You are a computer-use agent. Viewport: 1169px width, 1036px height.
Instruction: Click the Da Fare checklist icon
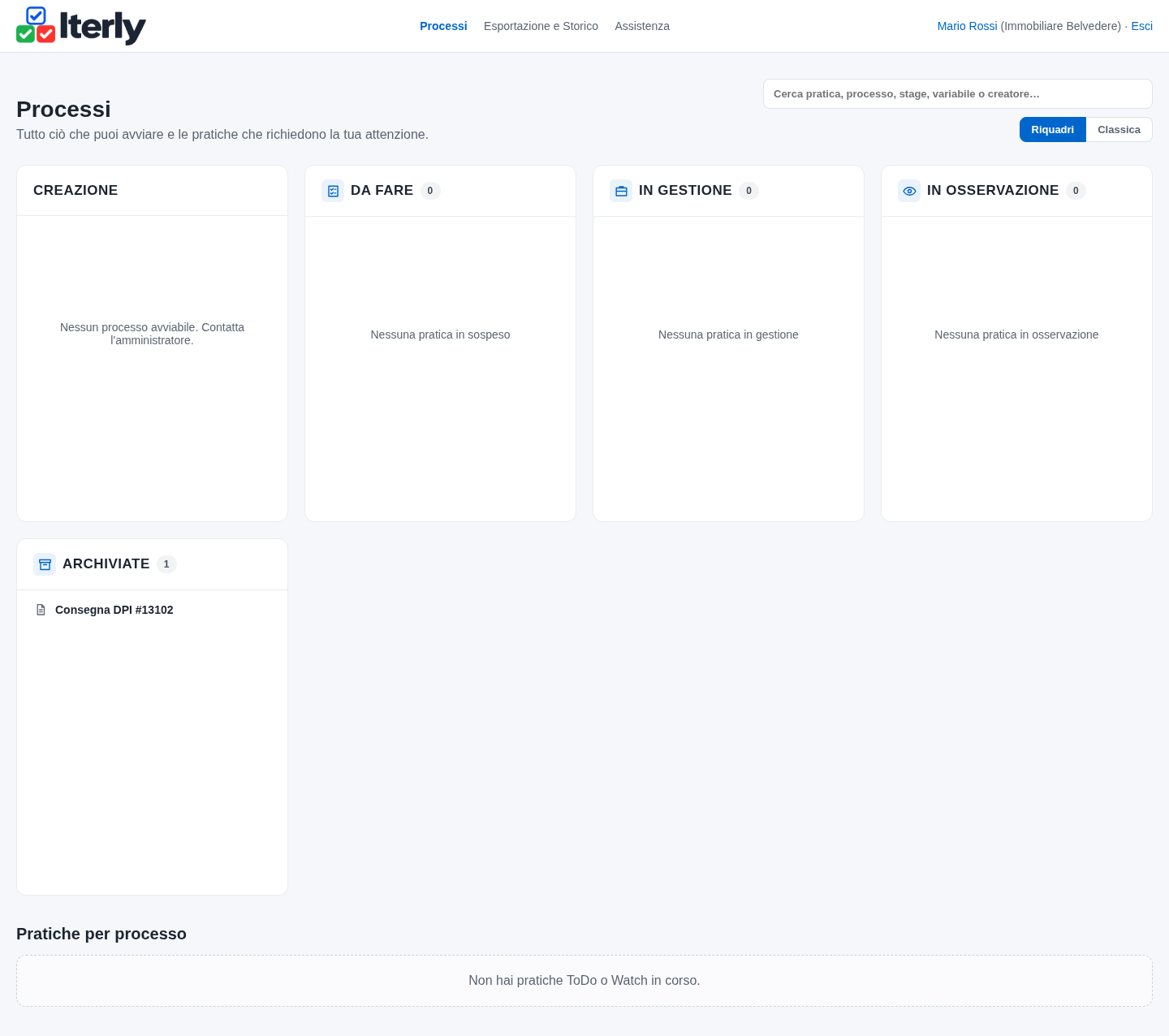tap(333, 191)
